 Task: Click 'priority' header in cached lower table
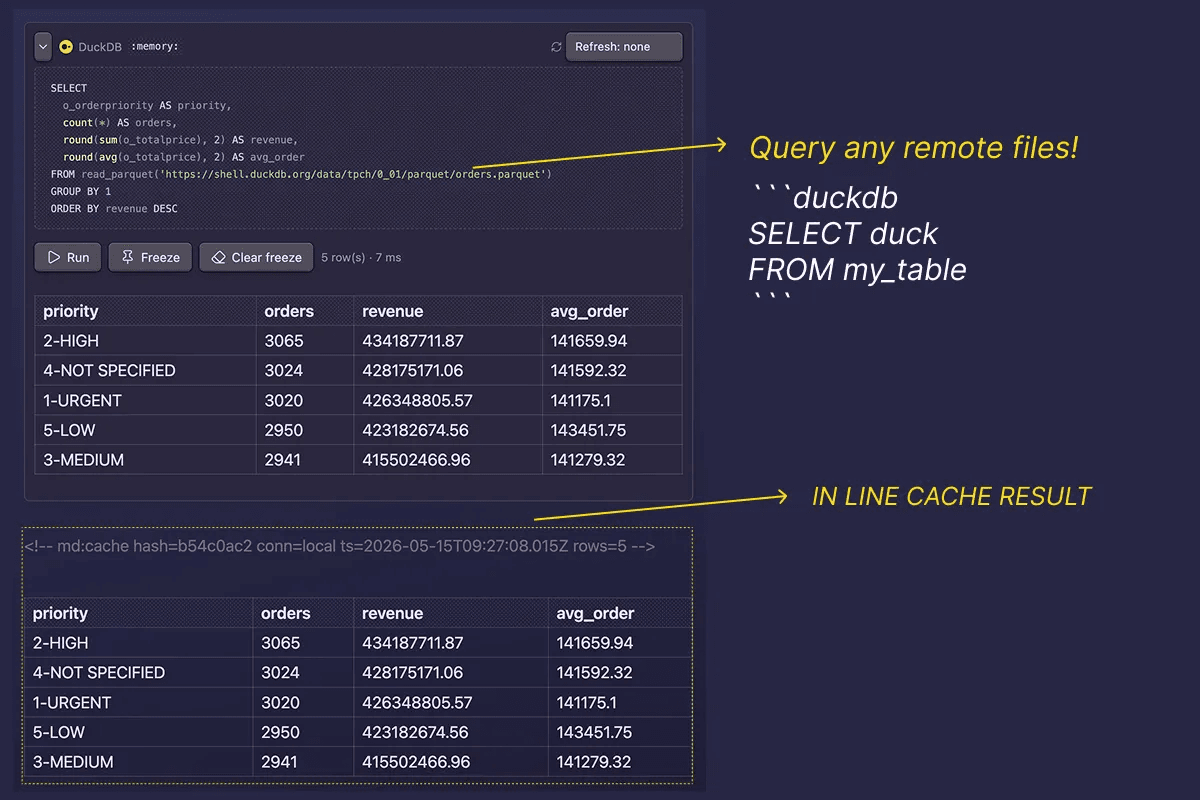tap(60, 613)
